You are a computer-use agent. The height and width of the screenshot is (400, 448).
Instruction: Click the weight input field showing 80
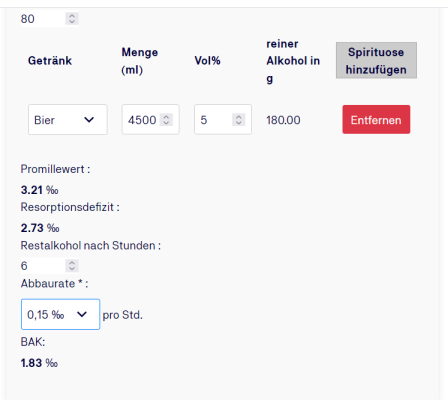(50, 19)
